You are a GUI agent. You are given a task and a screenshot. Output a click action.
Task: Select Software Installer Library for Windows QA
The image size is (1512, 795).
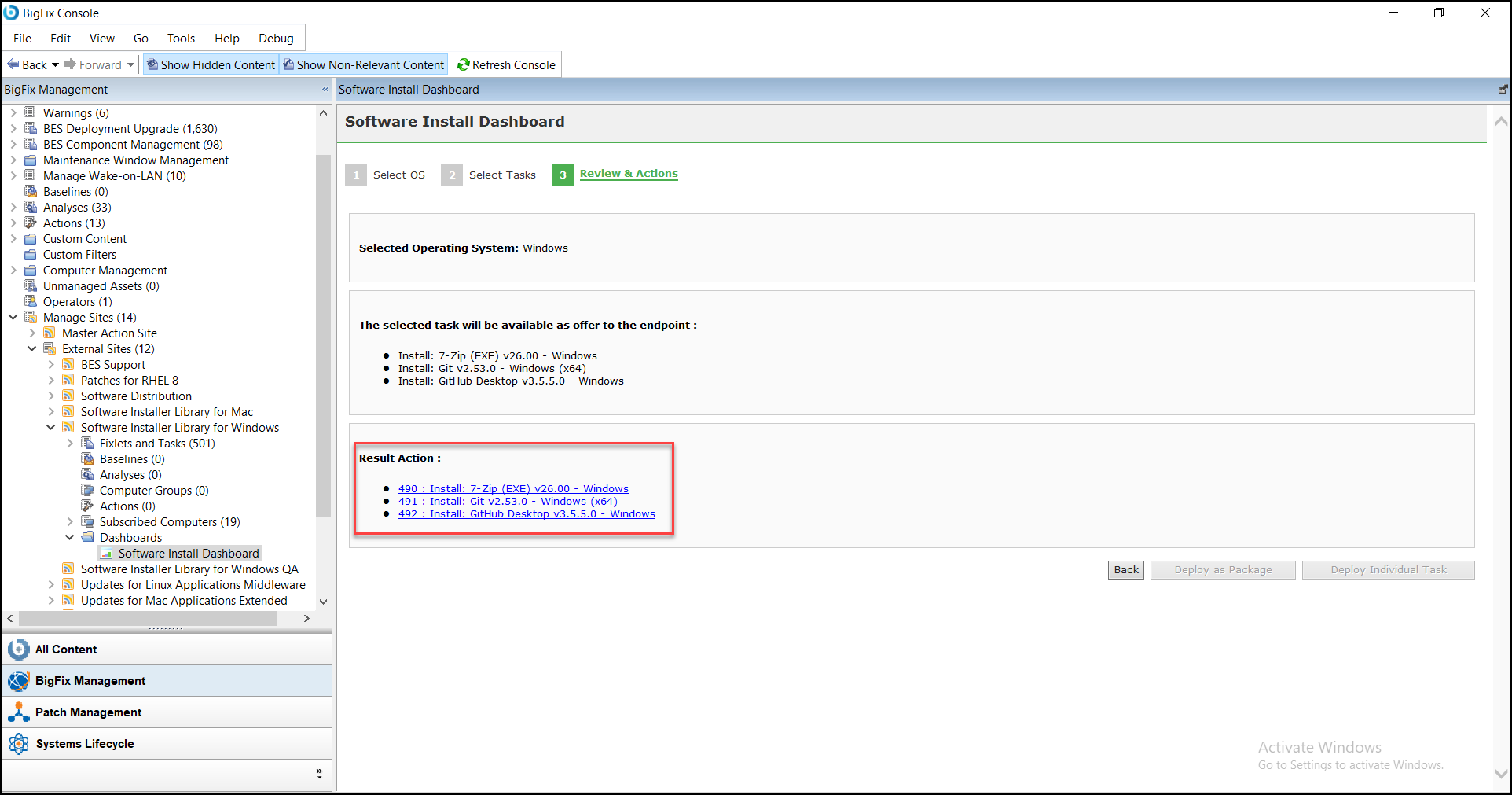tap(189, 569)
